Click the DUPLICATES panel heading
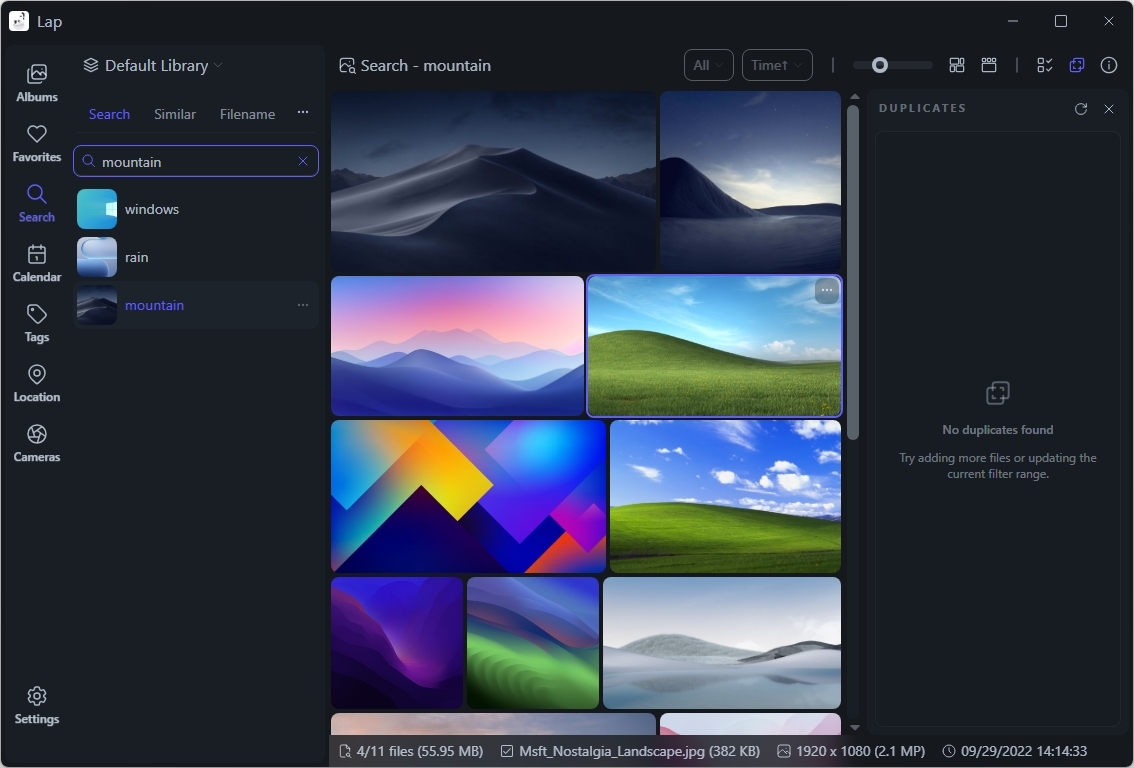The width and height of the screenshot is (1134, 768). 922,108
